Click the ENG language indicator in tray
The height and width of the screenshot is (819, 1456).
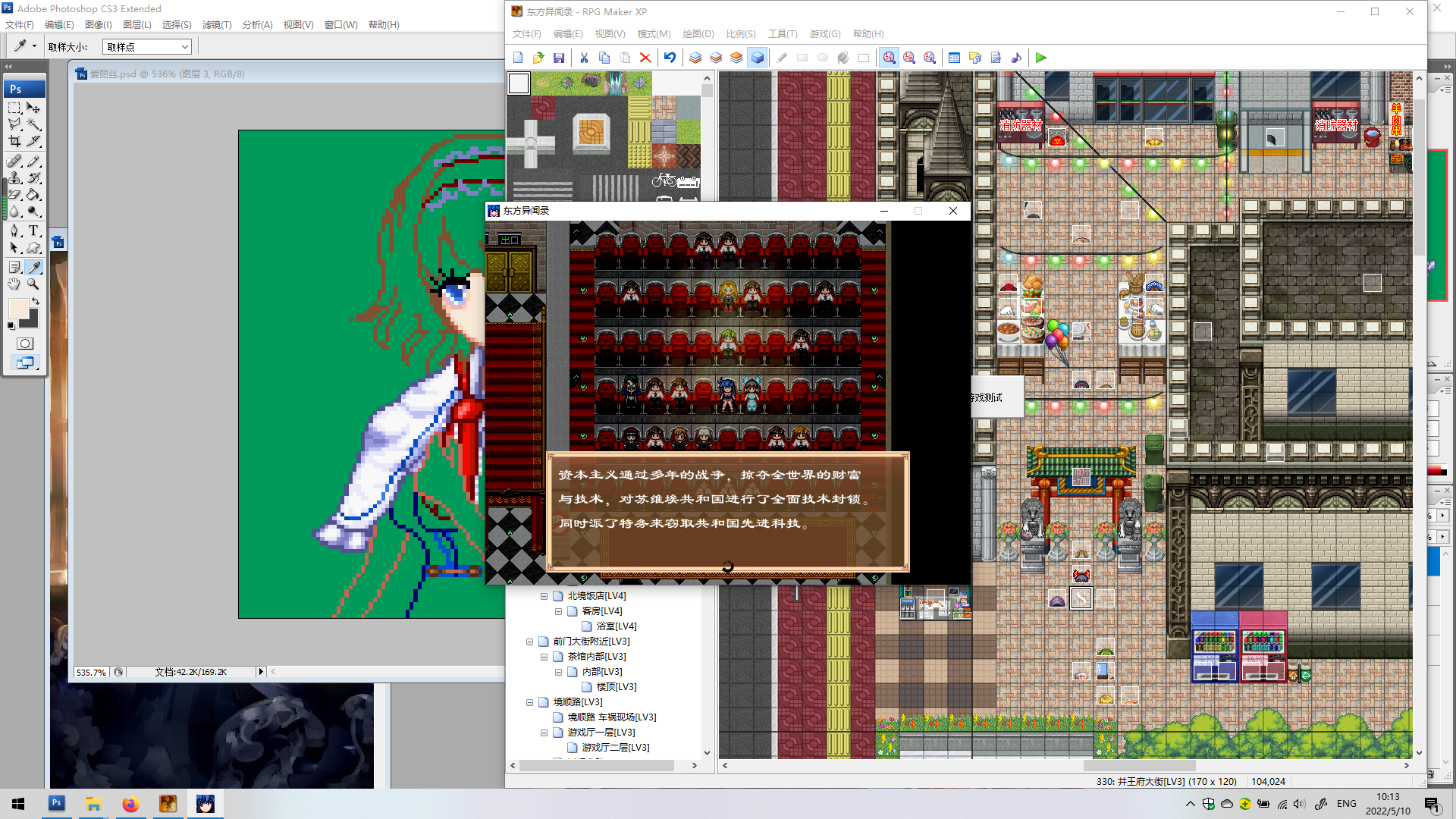1347,804
